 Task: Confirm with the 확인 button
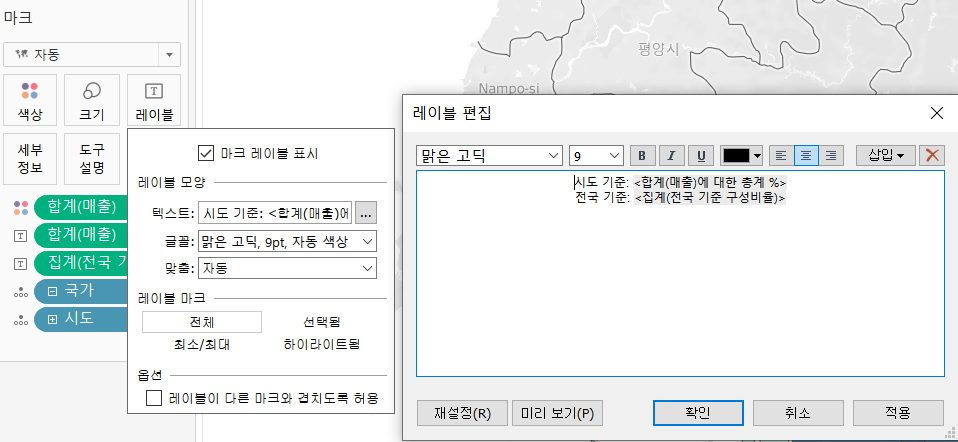(x=698, y=413)
